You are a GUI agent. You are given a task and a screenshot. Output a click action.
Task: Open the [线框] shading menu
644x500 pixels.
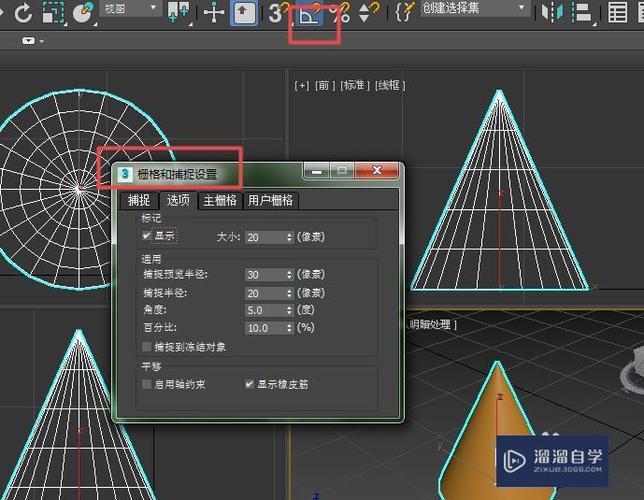pos(390,85)
